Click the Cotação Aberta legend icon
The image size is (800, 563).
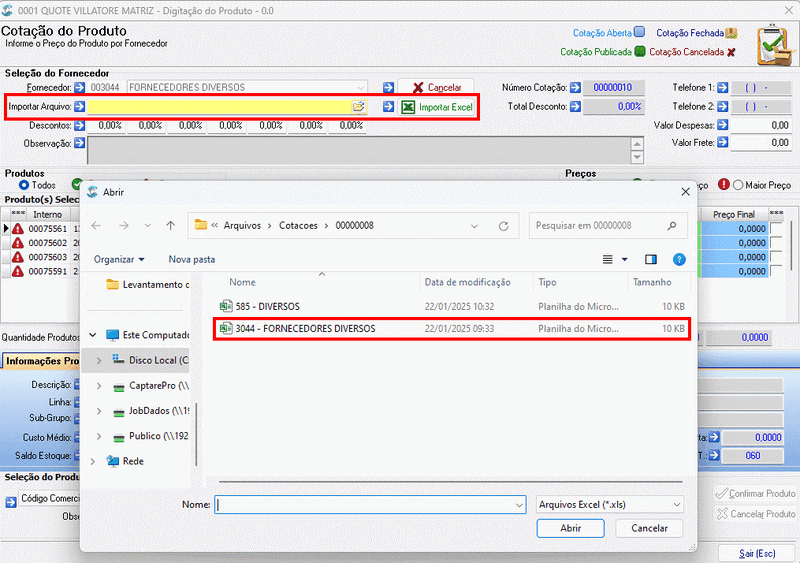coord(639,32)
